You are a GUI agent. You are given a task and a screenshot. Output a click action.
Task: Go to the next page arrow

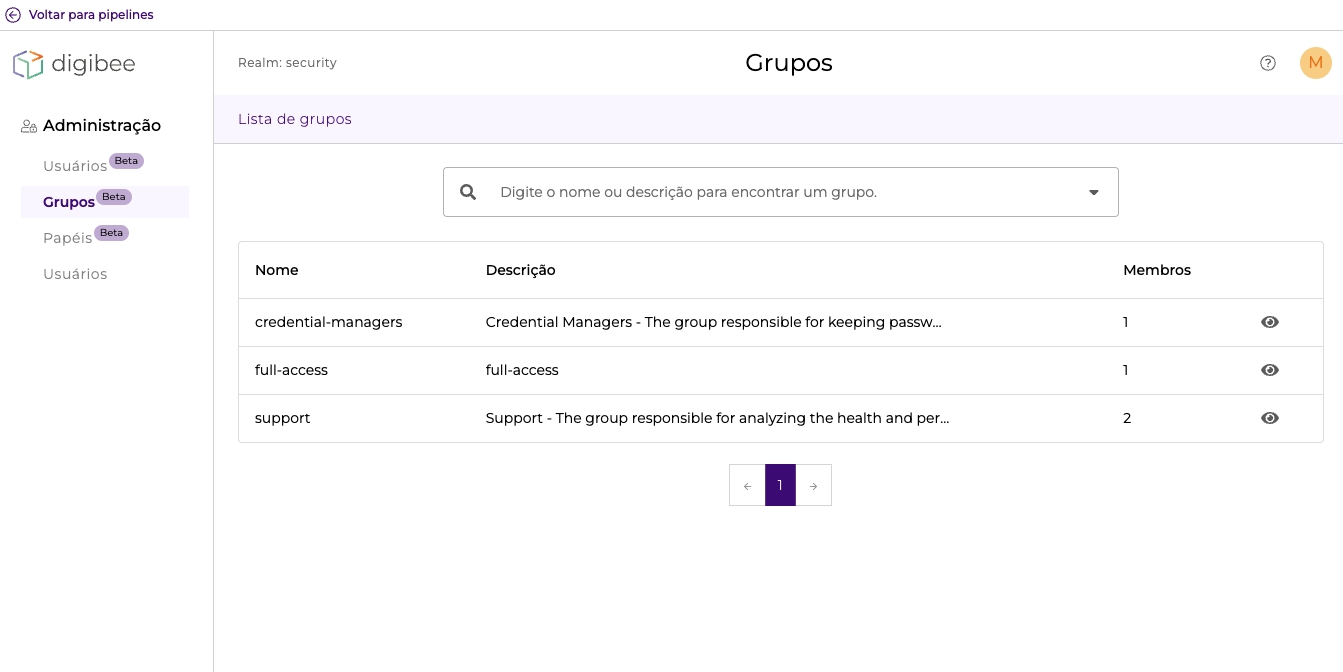point(814,486)
